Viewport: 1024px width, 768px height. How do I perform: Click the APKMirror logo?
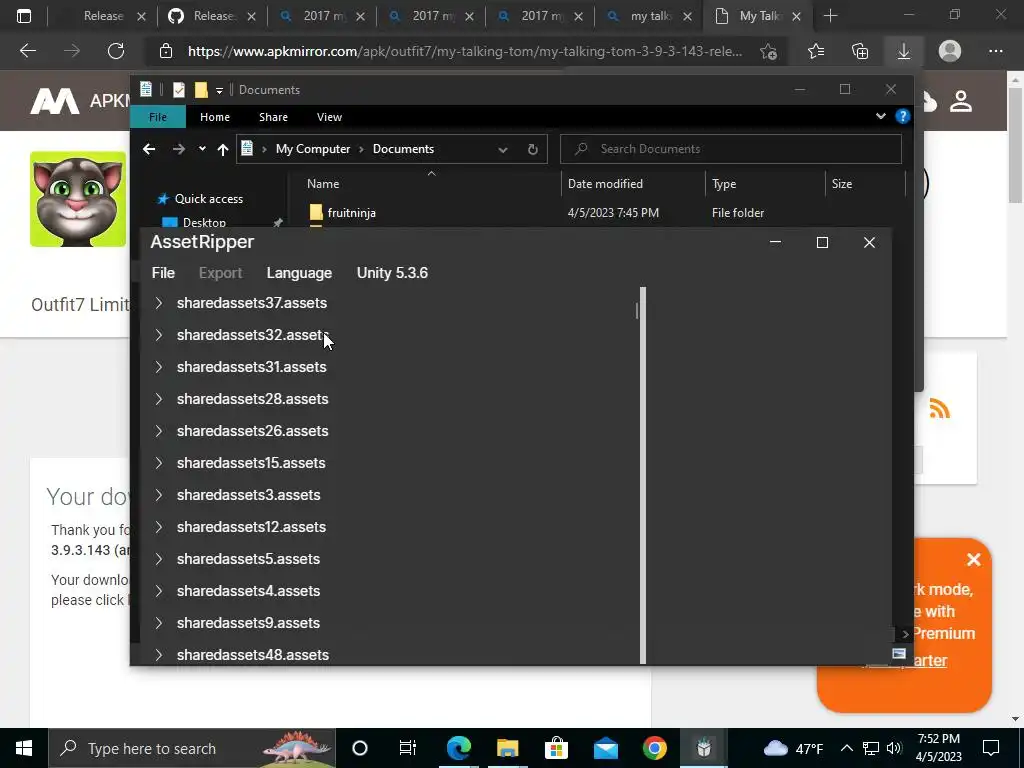click(55, 101)
